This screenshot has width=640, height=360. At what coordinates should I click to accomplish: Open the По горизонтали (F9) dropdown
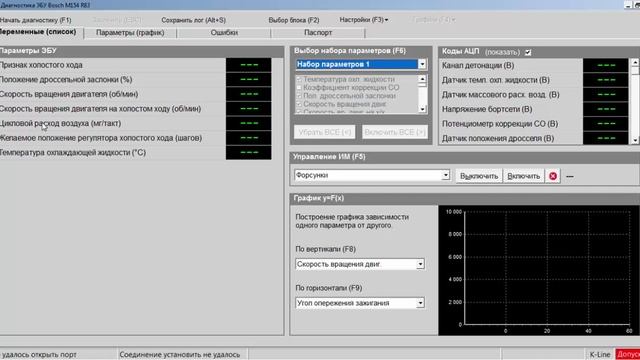point(420,303)
